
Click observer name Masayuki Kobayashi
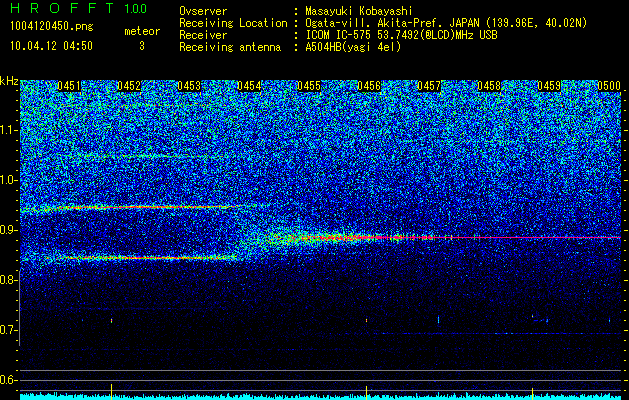click(359, 11)
